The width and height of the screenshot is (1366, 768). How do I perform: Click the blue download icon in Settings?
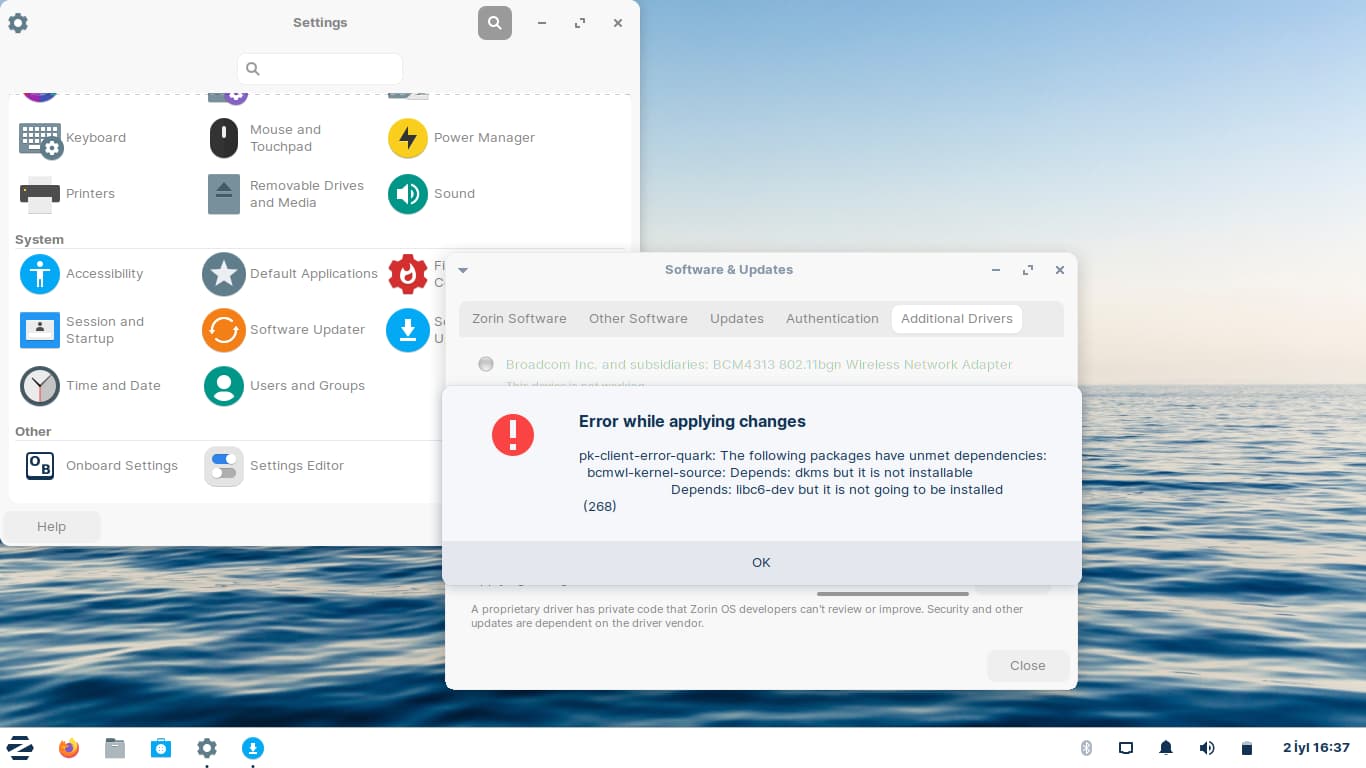click(x=408, y=330)
